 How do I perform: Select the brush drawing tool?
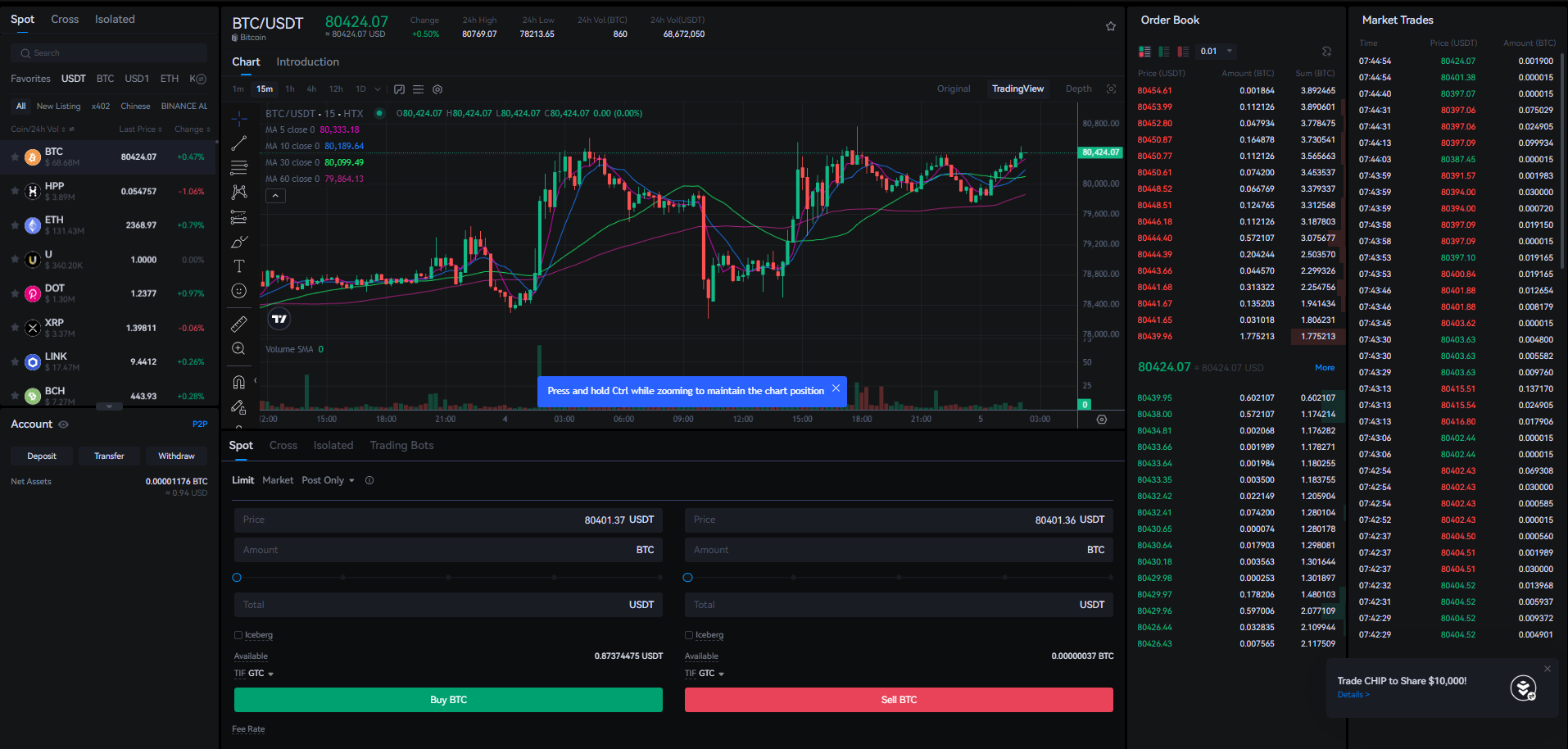point(238,242)
